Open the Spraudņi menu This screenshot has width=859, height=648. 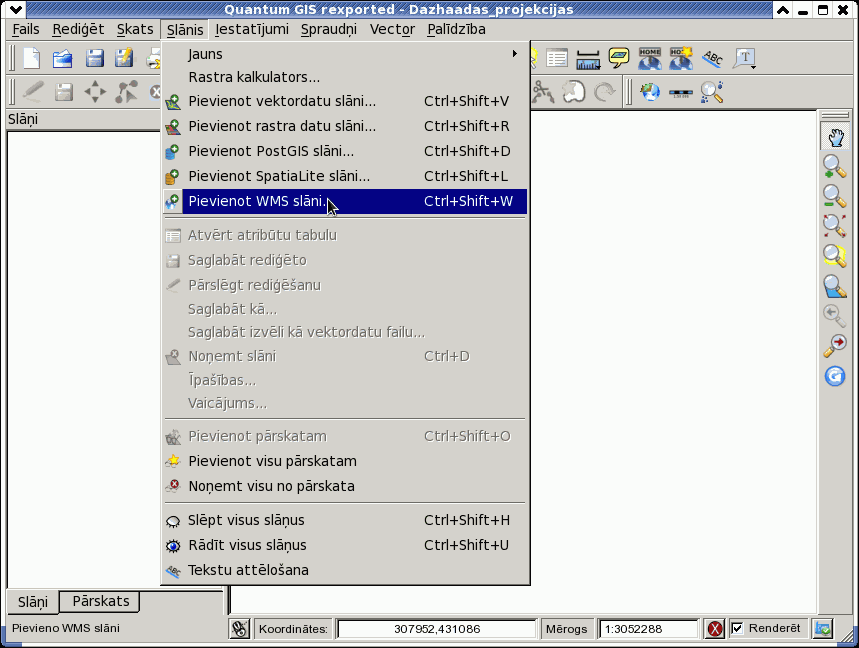click(x=329, y=29)
